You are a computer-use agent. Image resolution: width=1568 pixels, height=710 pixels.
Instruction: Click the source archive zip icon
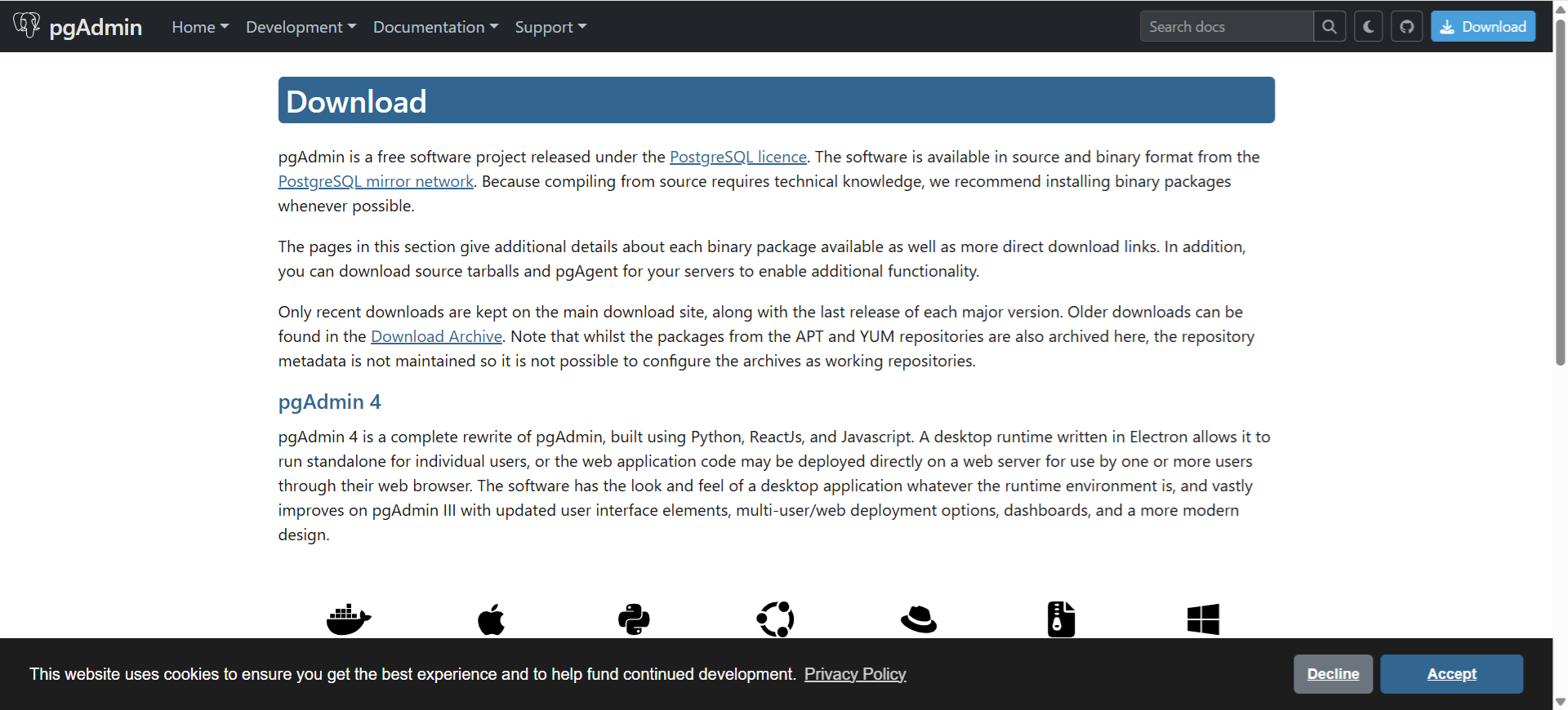(x=1061, y=619)
